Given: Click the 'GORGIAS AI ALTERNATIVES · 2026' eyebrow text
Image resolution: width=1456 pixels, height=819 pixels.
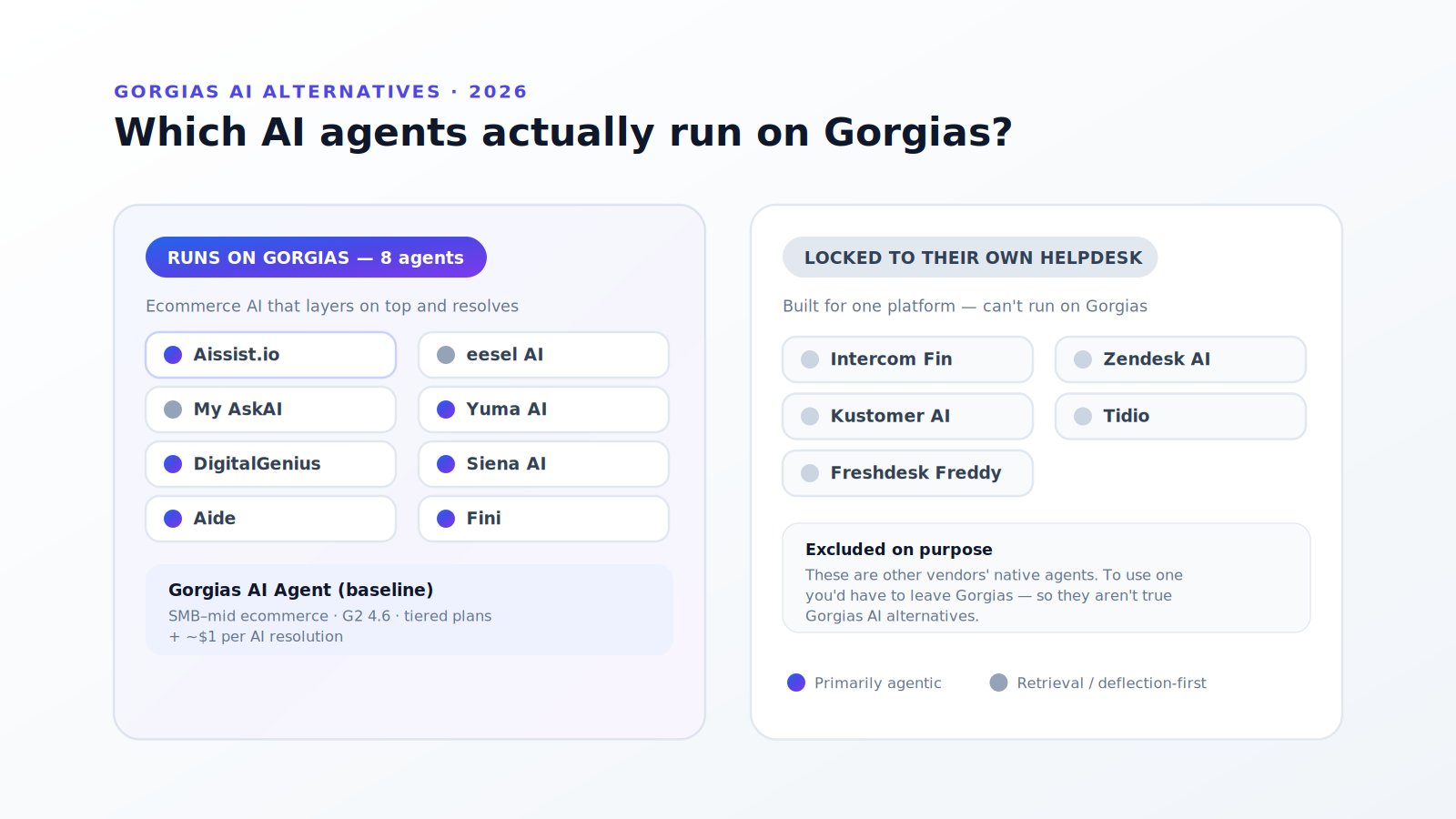Looking at the screenshot, I should 320,92.
